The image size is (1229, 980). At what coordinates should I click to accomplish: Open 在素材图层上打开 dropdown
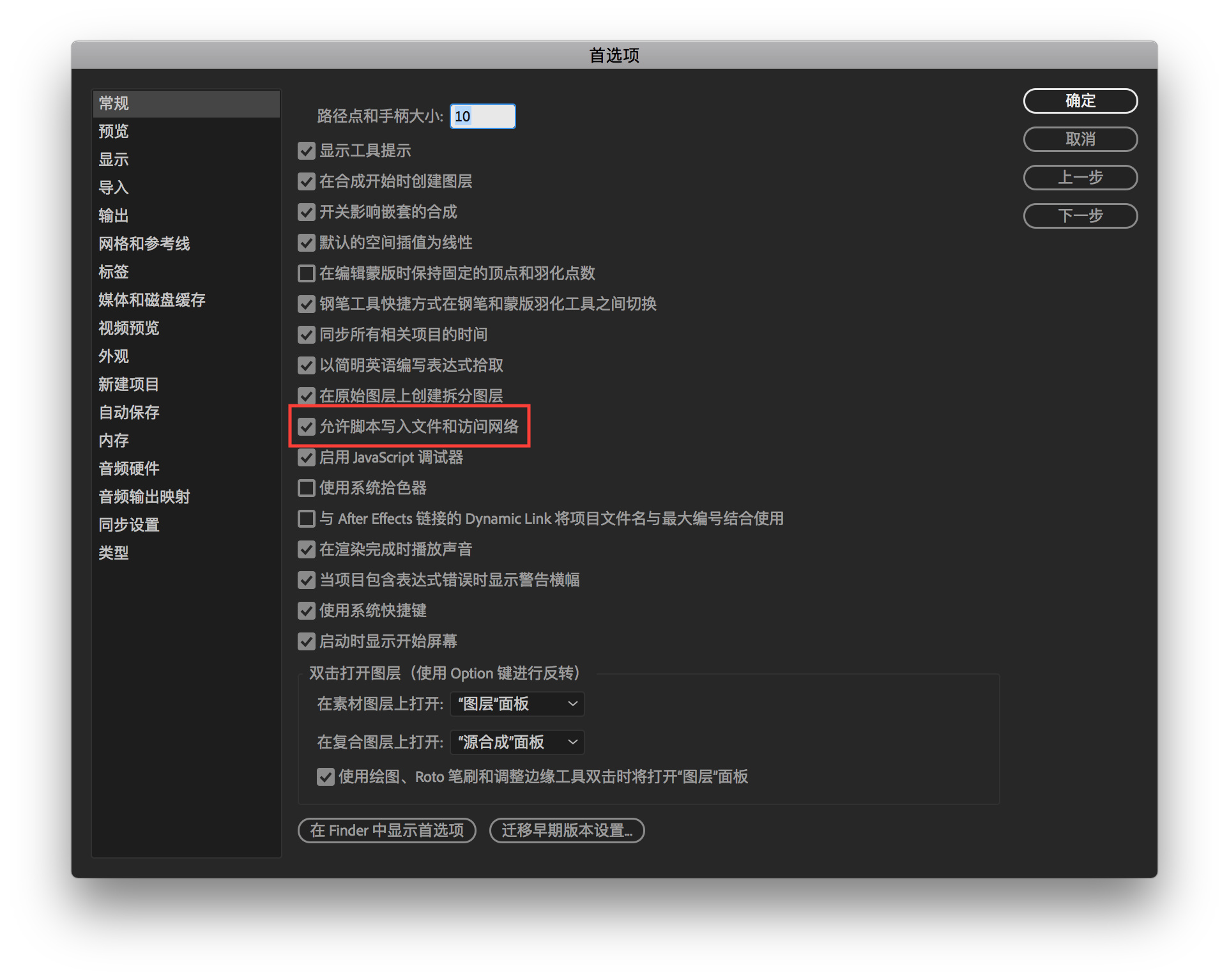pyautogui.click(x=517, y=704)
